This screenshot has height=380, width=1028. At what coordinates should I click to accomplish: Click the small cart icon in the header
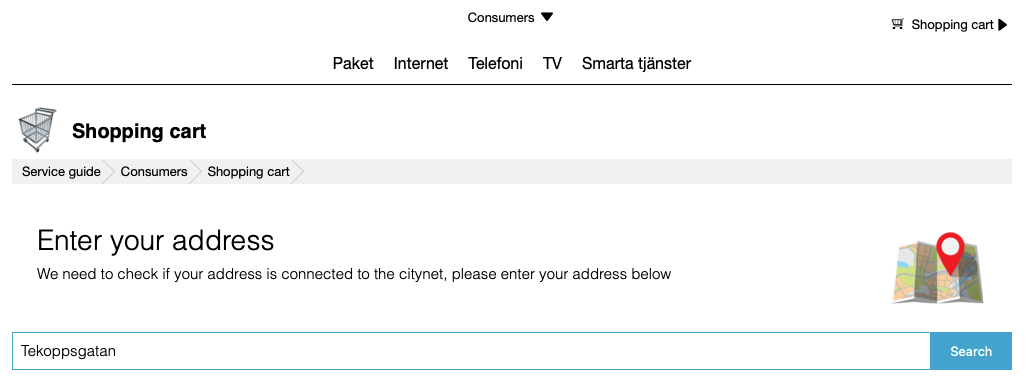[x=898, y=24]
